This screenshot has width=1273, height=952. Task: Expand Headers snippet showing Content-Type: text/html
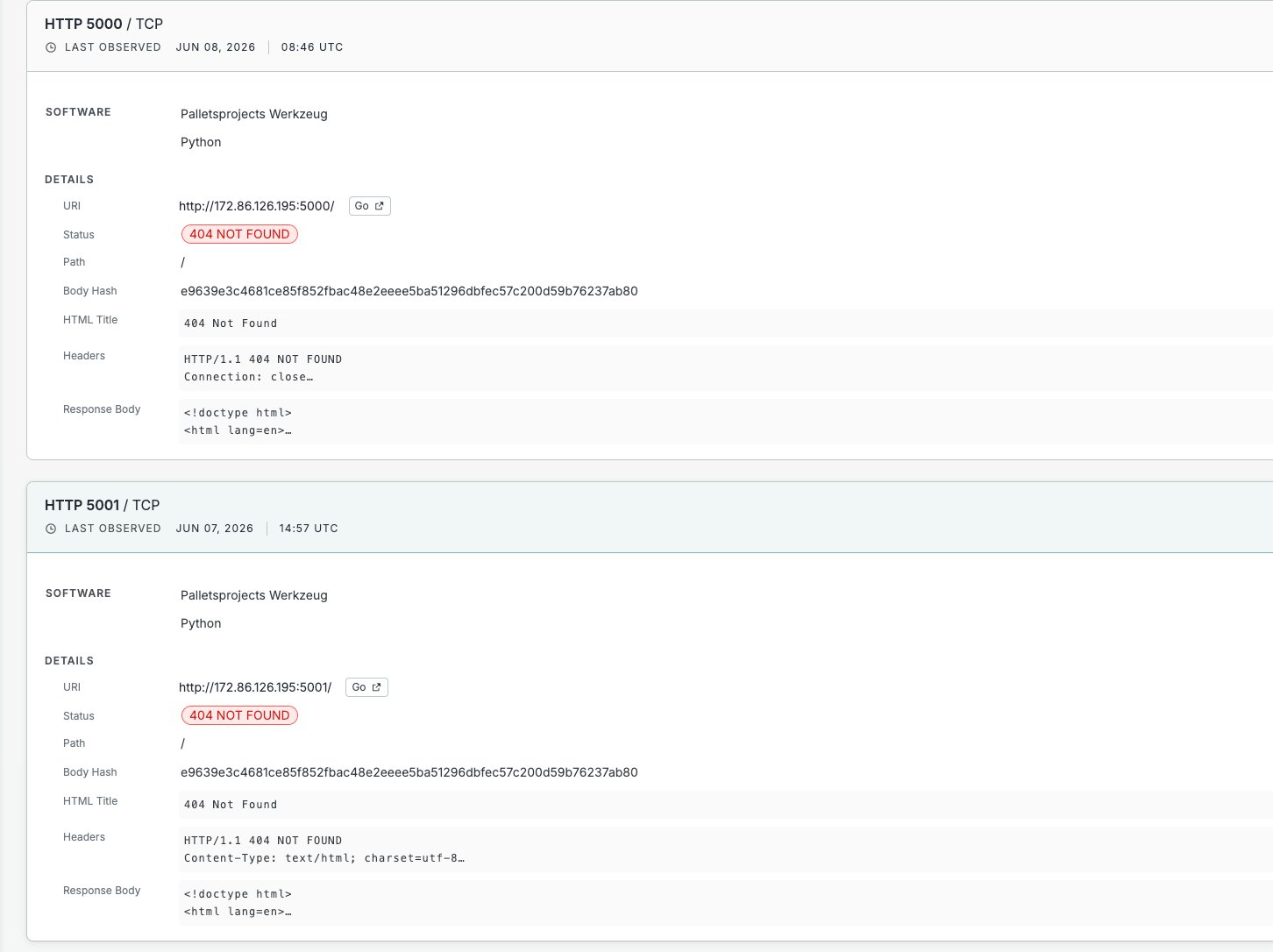tap(725, 849)
